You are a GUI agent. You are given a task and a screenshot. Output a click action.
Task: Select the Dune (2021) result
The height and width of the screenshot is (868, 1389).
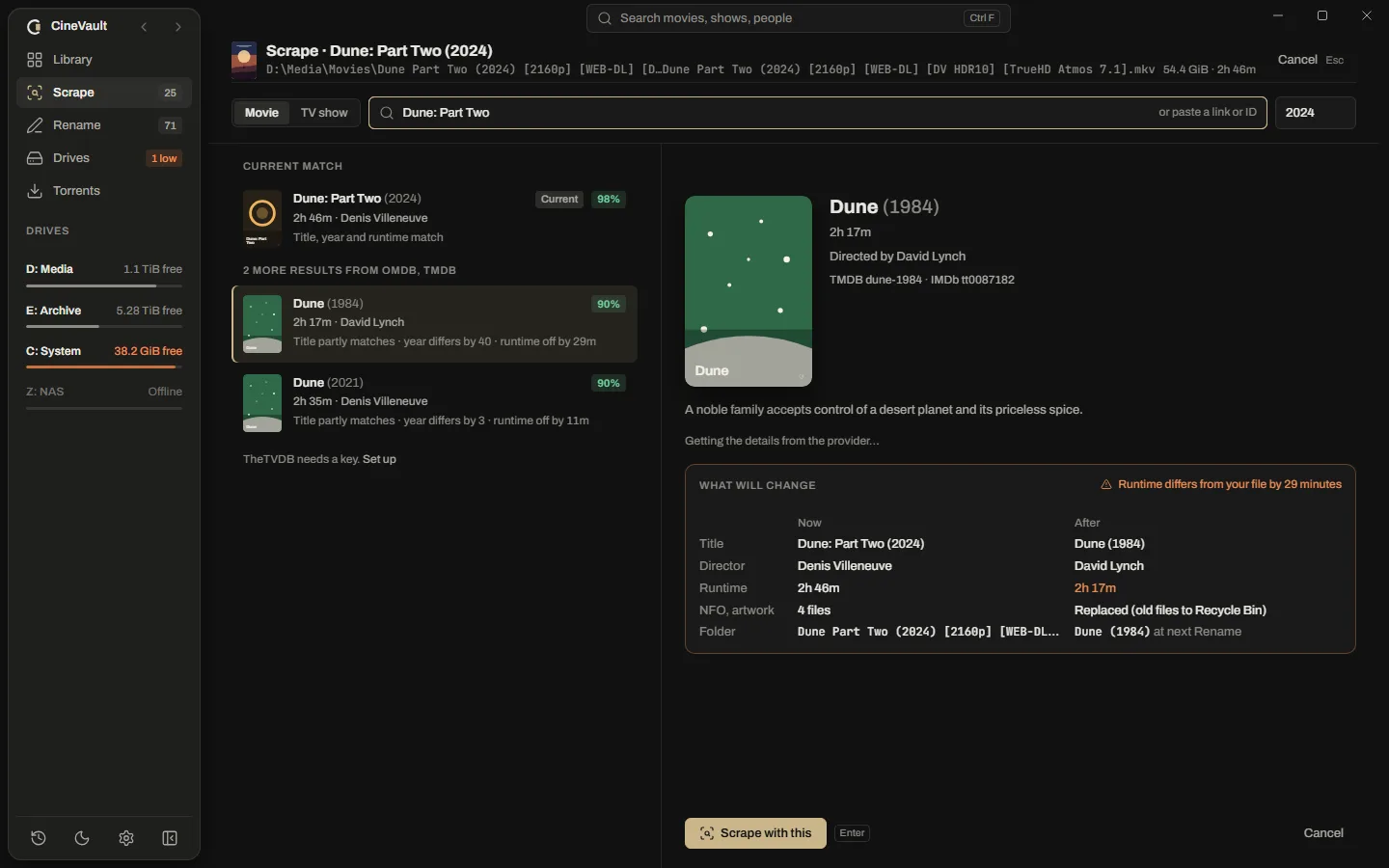pyautogui.click(x=435, y=402)
